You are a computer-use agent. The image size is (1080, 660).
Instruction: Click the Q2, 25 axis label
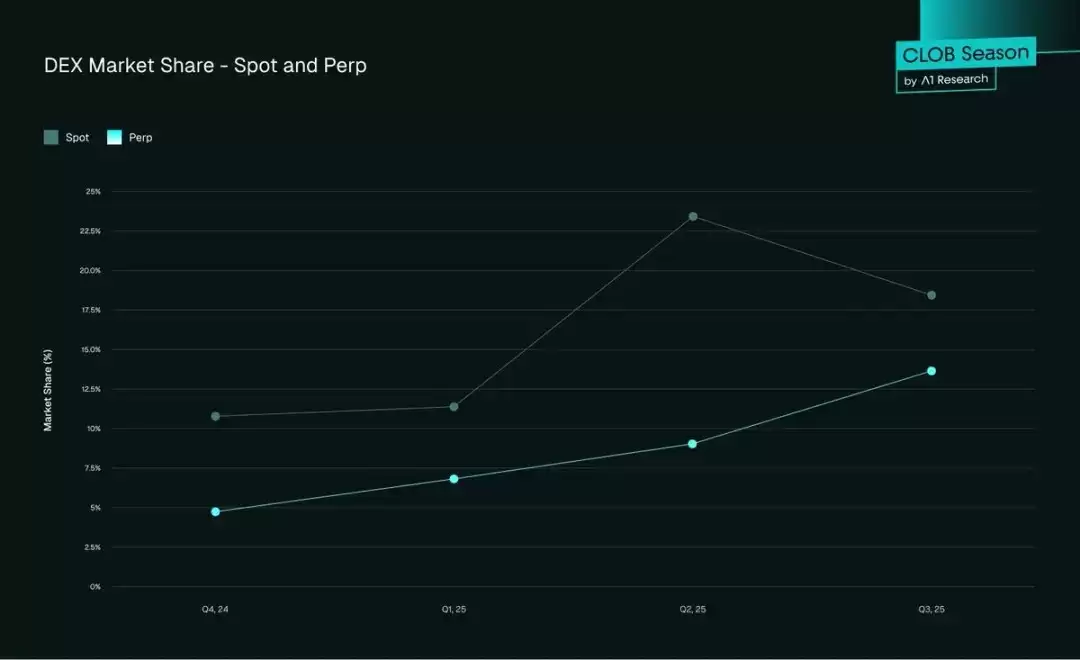pos(692,609)
